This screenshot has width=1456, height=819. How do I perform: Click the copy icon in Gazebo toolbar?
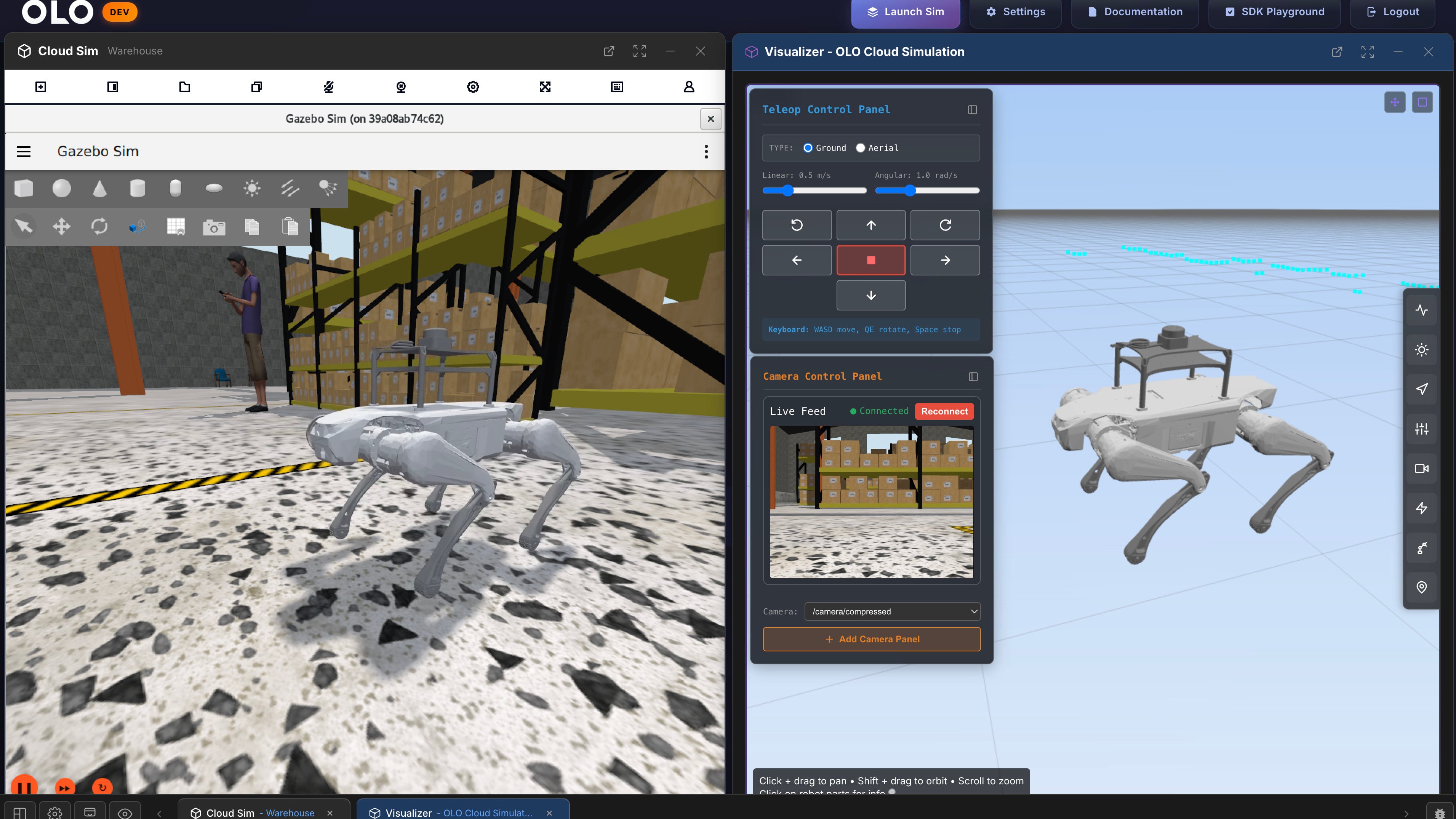[x=251, y=227]
